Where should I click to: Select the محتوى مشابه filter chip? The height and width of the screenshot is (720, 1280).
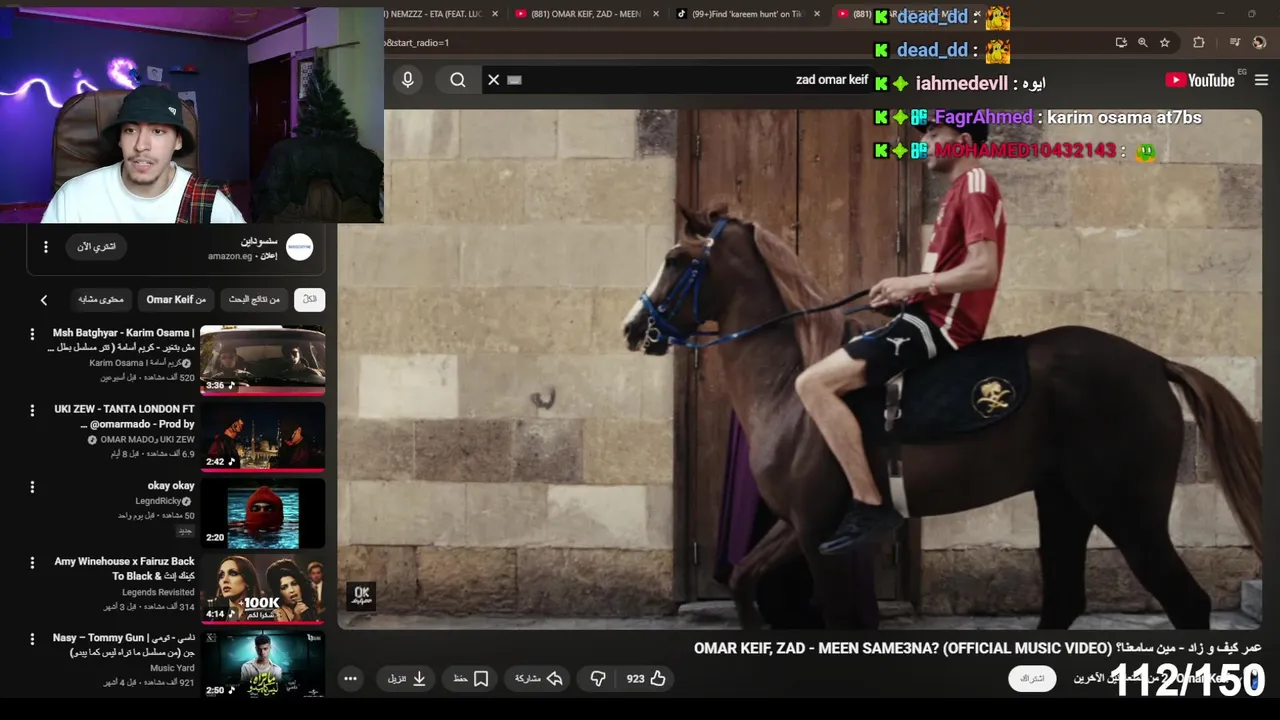pyautogui.click(x=101, y=299)
